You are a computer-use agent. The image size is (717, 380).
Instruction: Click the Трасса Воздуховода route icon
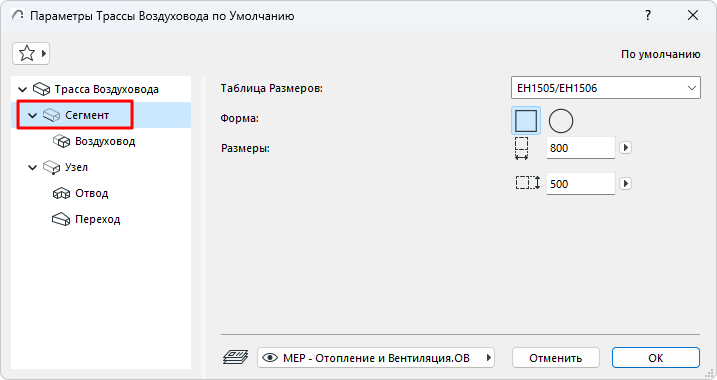[x=41, y=89]
